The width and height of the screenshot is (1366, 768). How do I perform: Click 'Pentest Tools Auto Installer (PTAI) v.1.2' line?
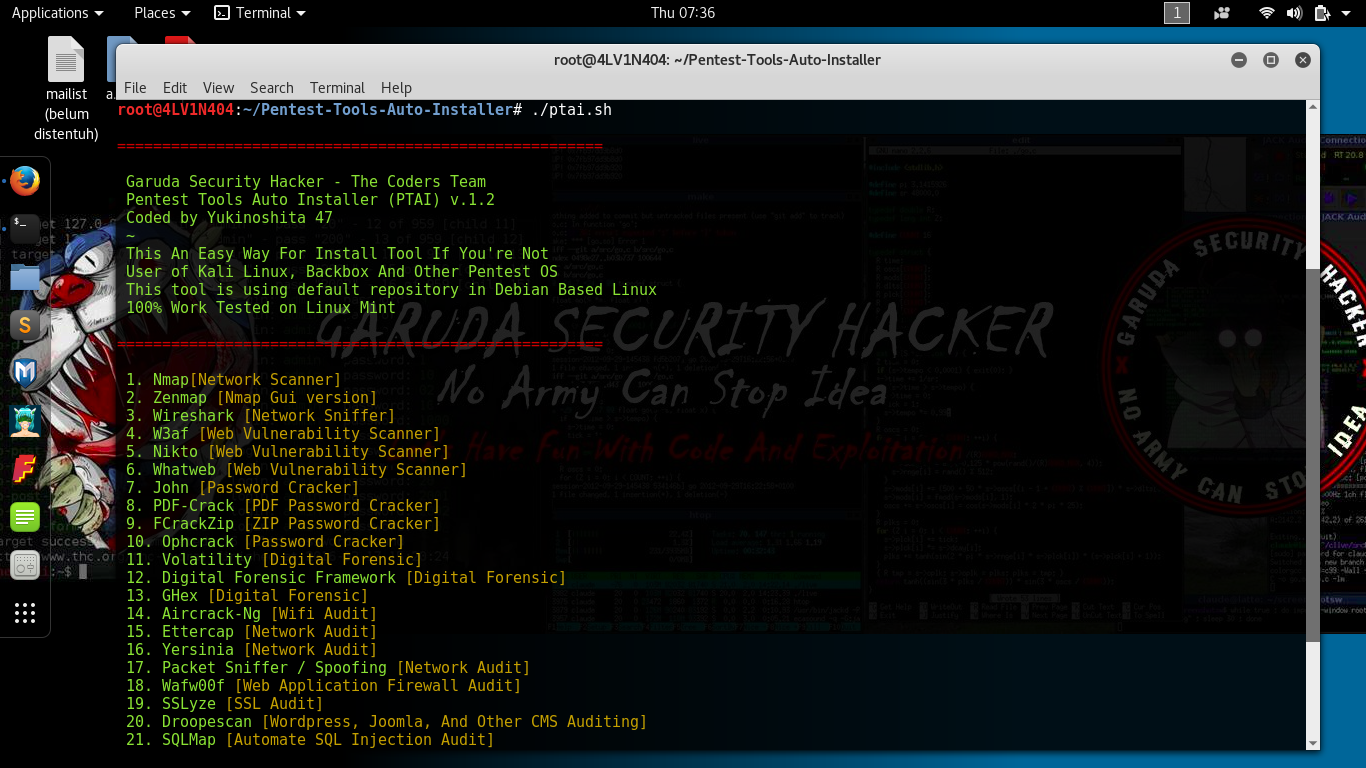(x=310, y=200)
